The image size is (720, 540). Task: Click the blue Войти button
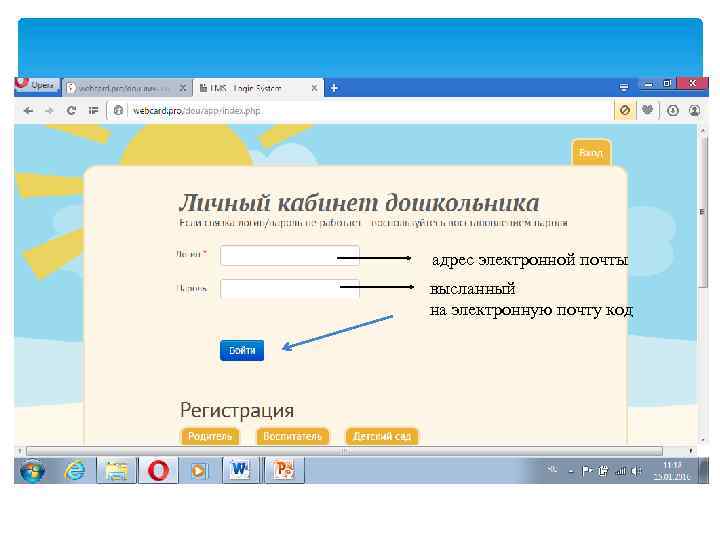tap(242, 350)
